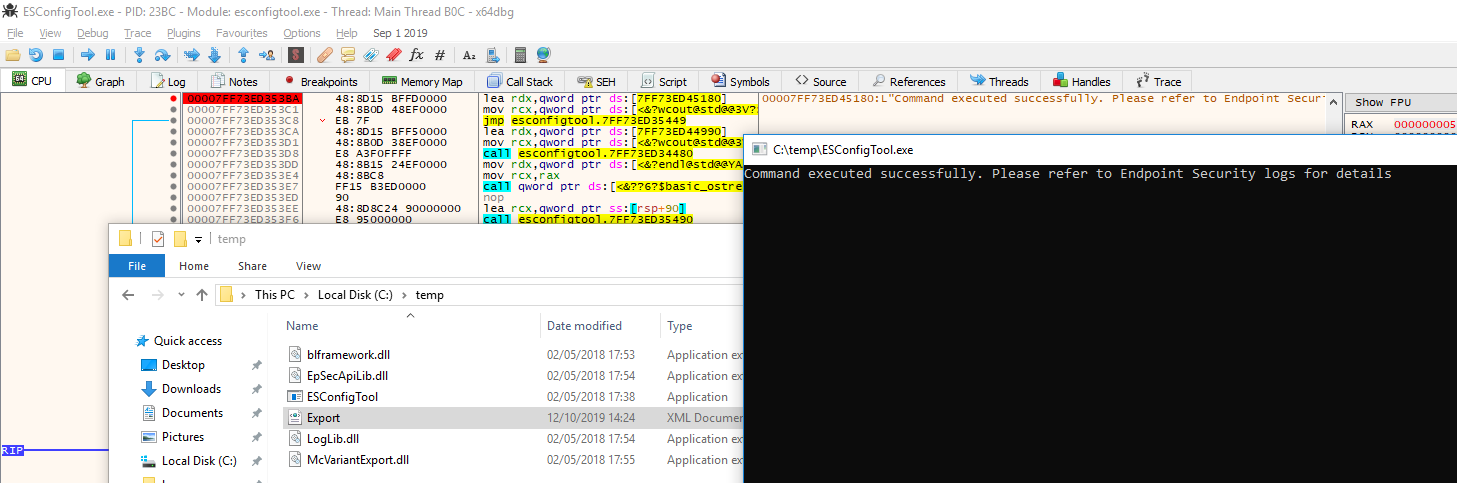Switch to the Breakpoints tab
Screen dimensions: 1457x483
(320, 81)
